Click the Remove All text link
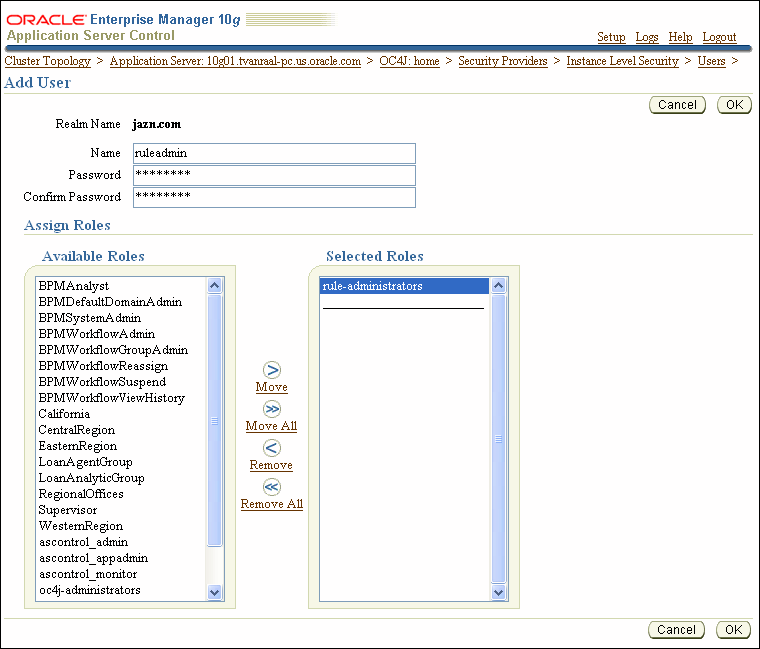 (272, 504)
